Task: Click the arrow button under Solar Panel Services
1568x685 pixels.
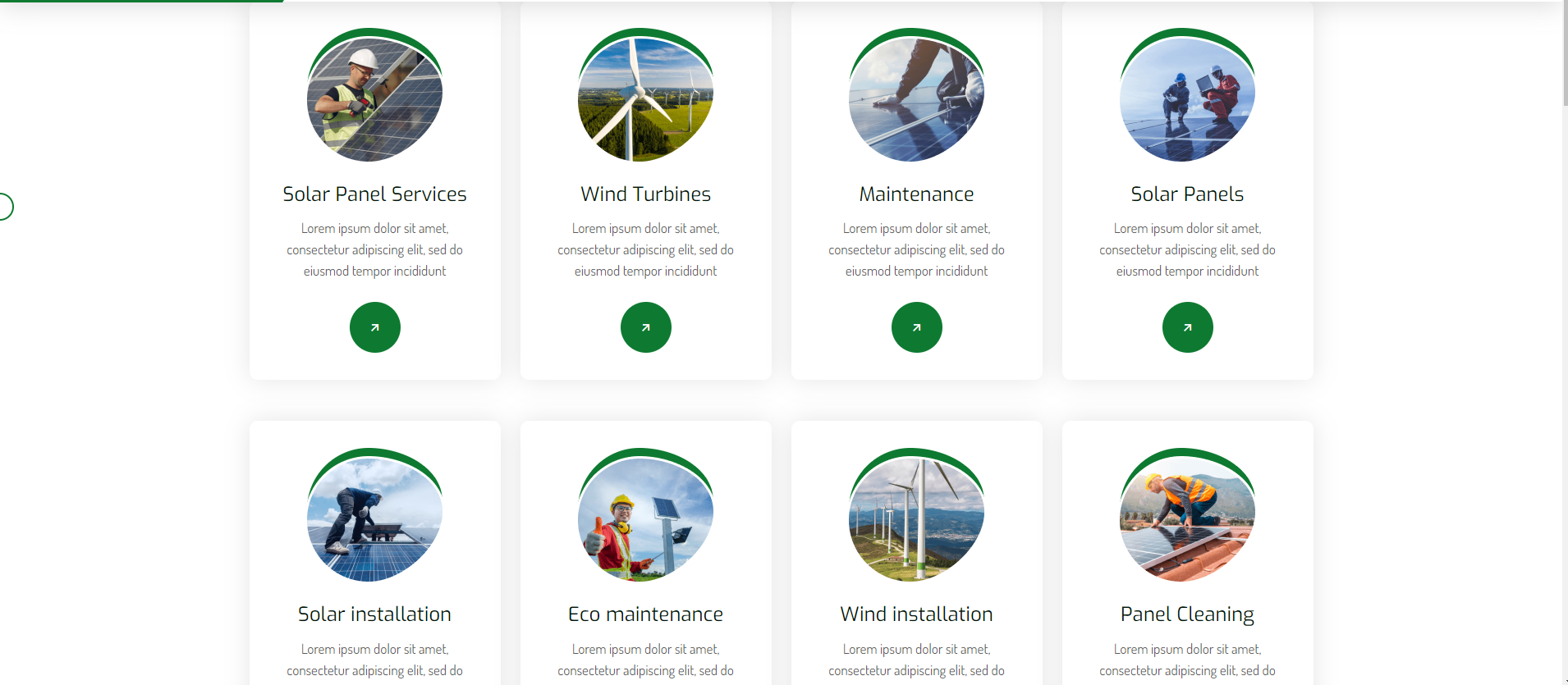Action: click(x=374, y=327)
